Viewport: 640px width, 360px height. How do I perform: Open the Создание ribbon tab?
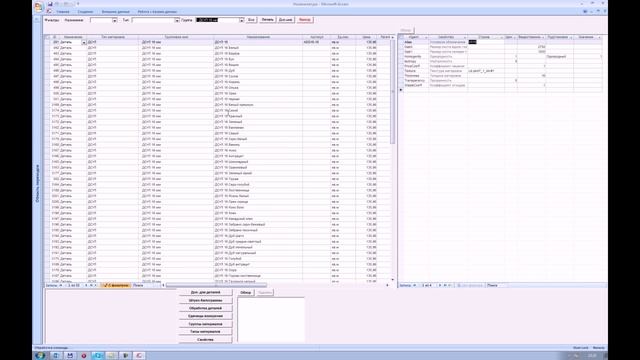[85, 12]
